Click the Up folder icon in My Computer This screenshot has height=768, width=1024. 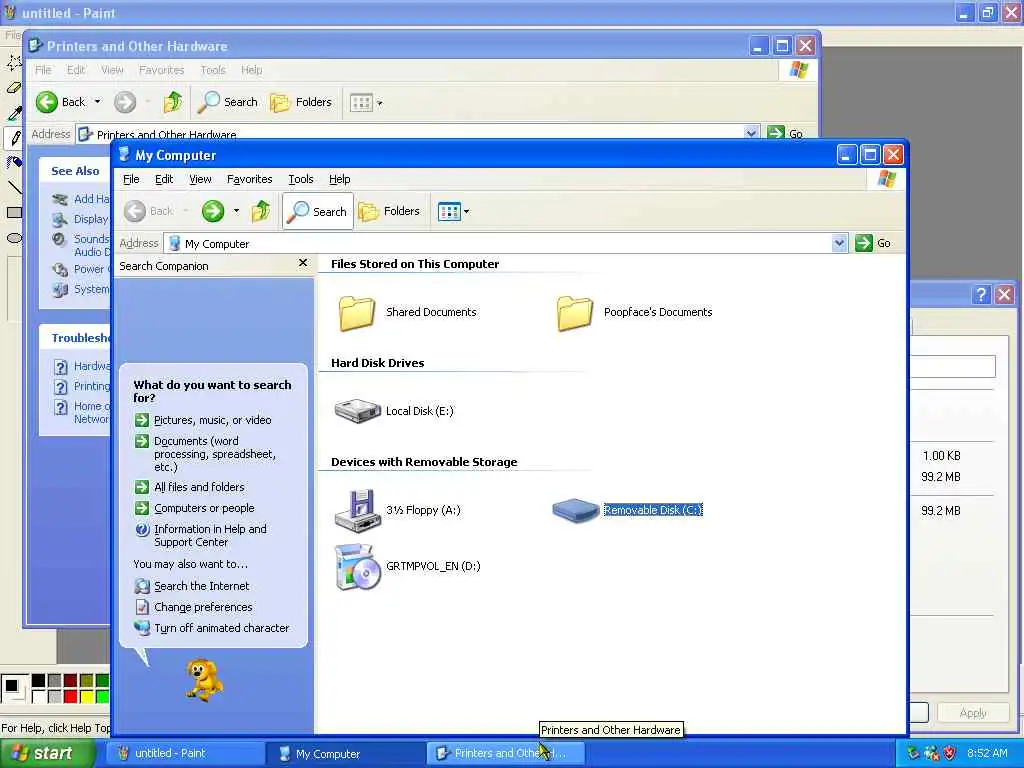[261, 211]
